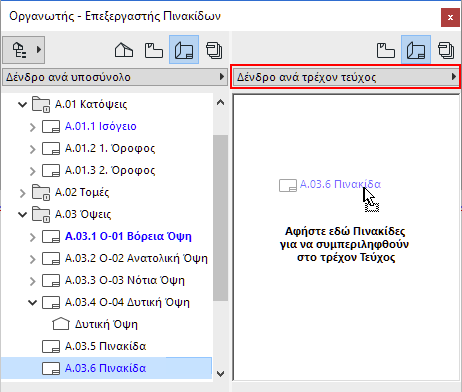Switch left panel to View Map icon
The image size is (462, 392).
point(154,50)
